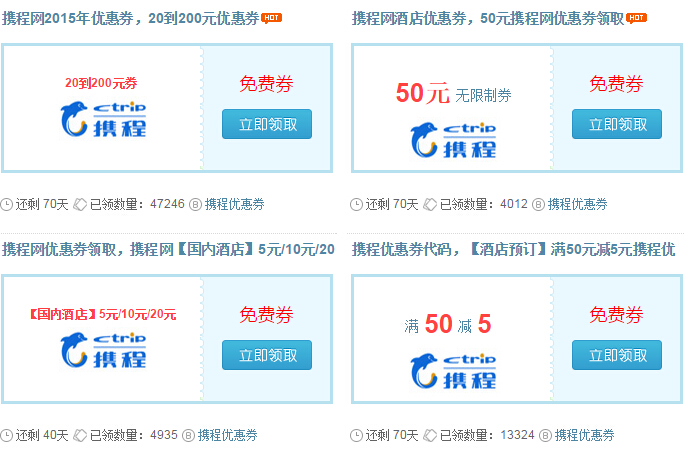Click the red 【国内酒店】5元/10元/20元 text
The height and width of the screenshot is (455, 684).
point(103,314)
